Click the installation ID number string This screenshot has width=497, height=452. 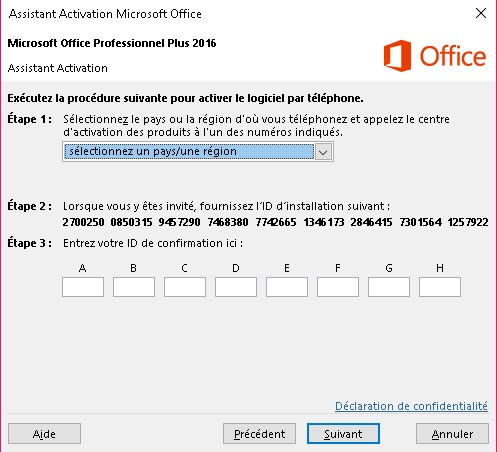click(x=275, y=222)
